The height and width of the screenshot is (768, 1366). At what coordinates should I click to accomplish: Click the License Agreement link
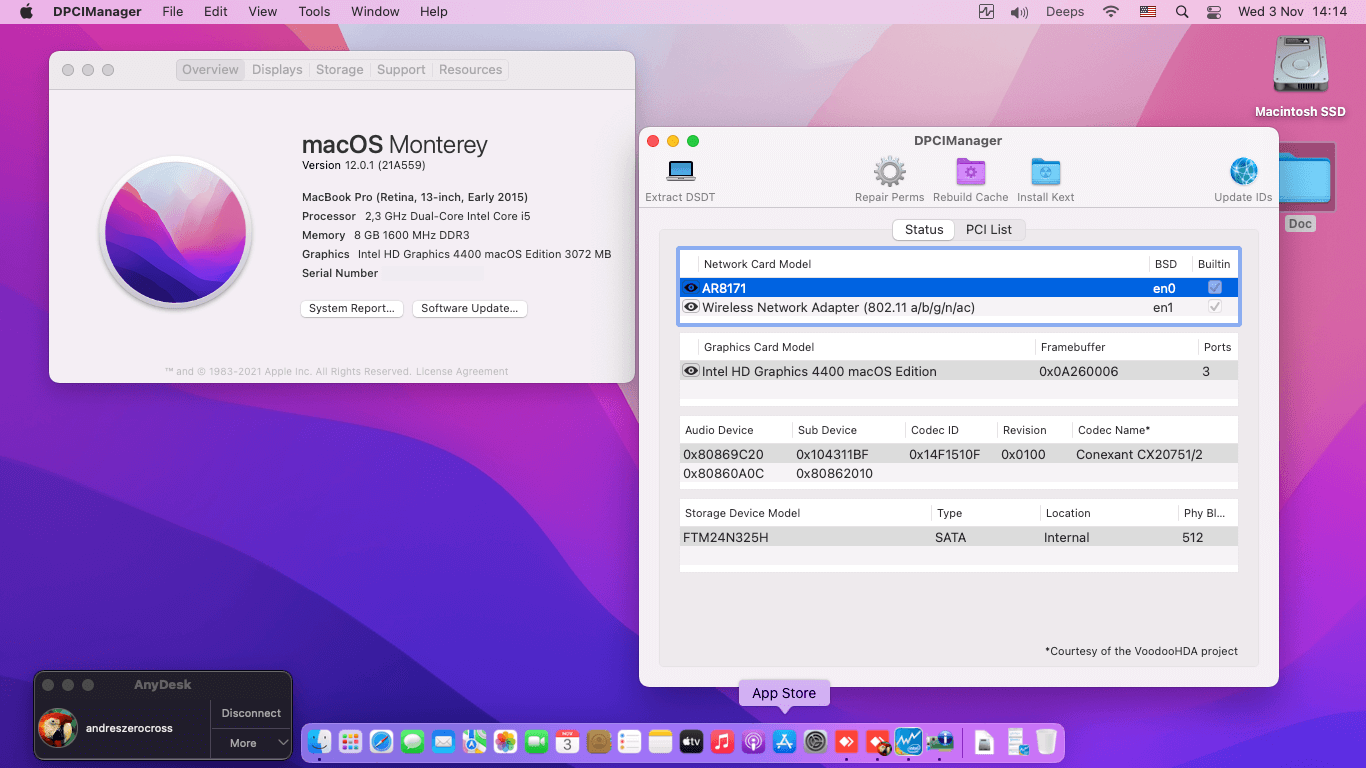[462, 372]
